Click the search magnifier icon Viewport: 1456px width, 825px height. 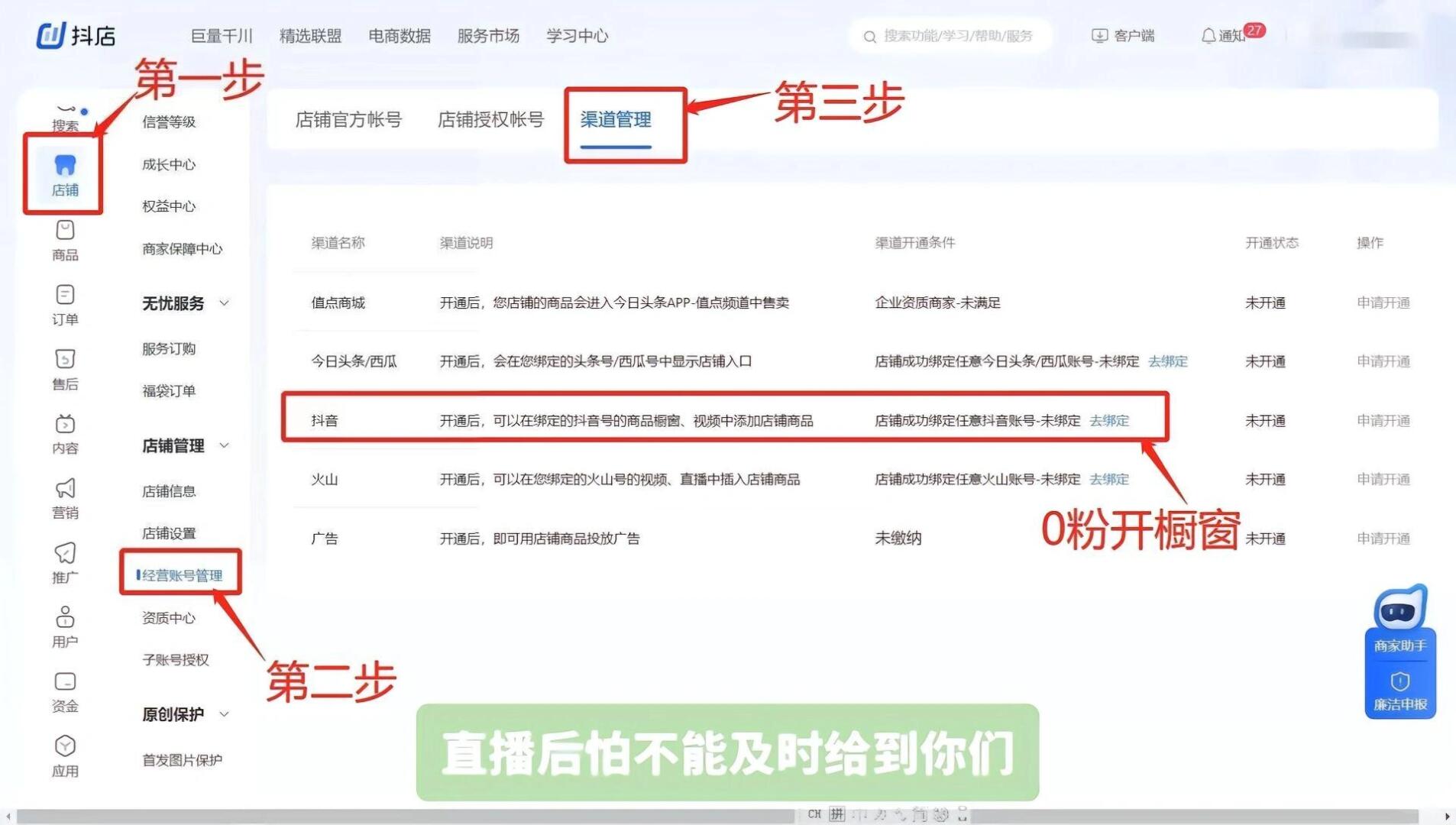coord(869,37)
